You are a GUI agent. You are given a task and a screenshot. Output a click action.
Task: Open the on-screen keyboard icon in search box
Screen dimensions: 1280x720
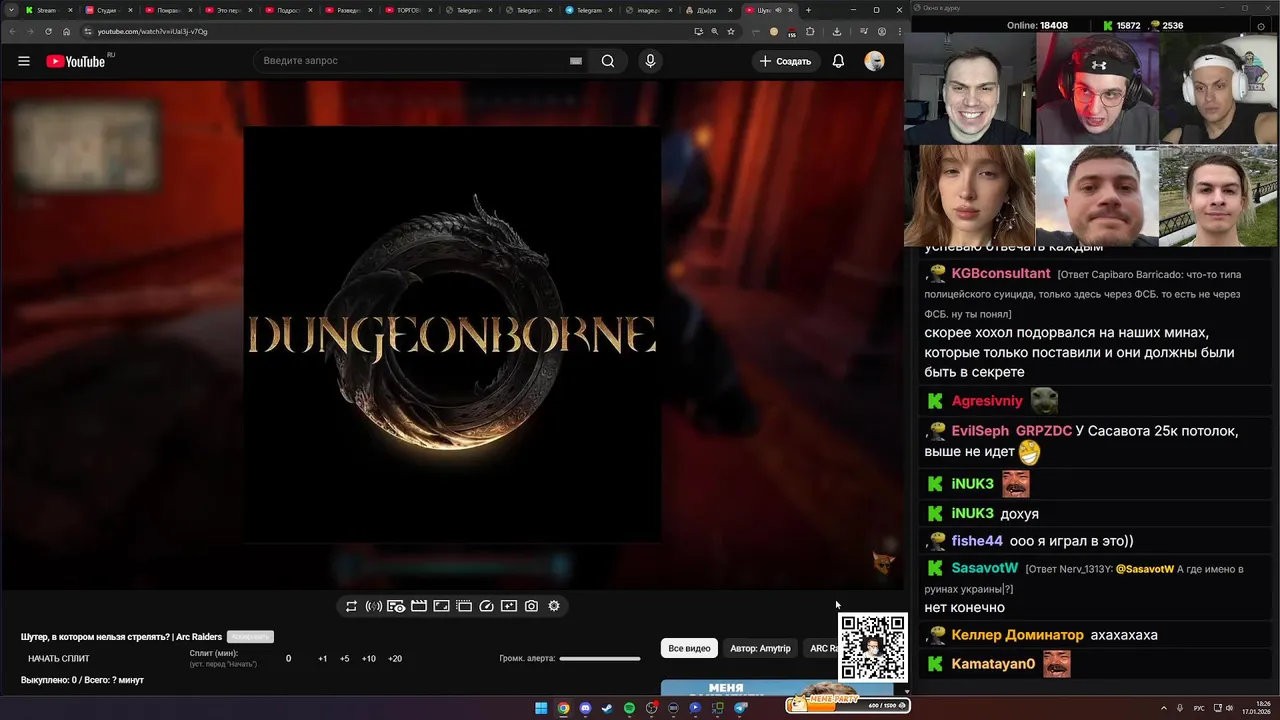[576, 61]
